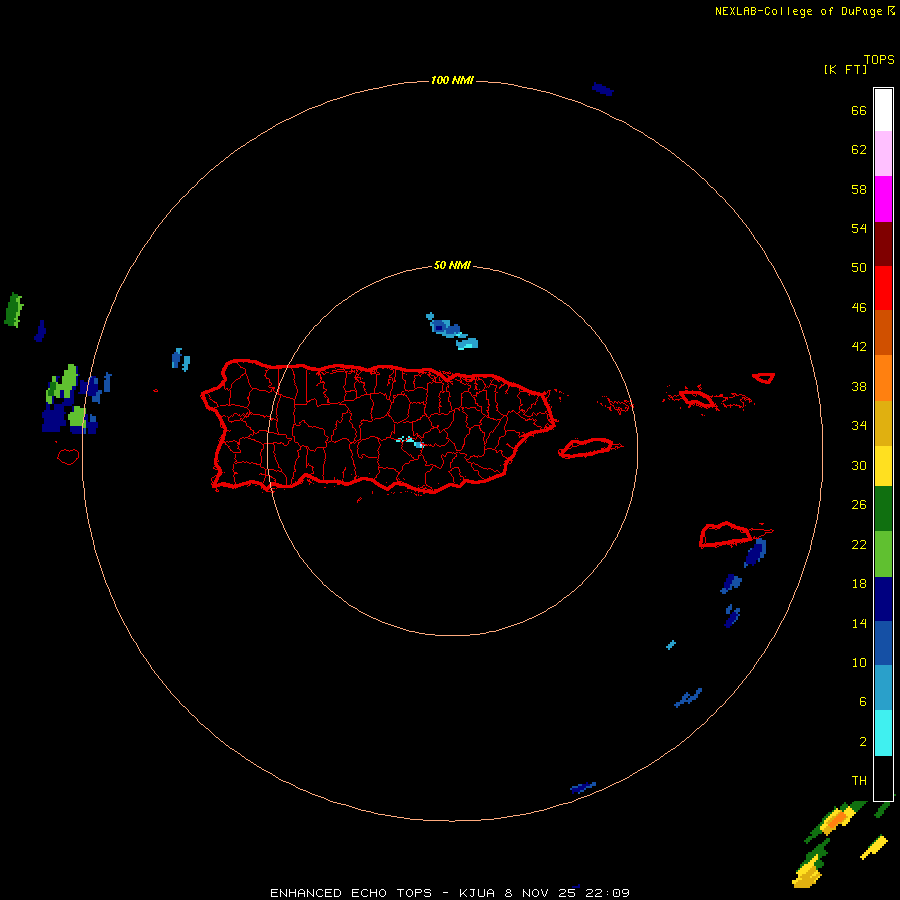The height and width of the screenshot is (900, 900).
Task: Click the Enhanced Echo Tops KJUA caption
Action: pyautogui.click(x=449, y=893)
